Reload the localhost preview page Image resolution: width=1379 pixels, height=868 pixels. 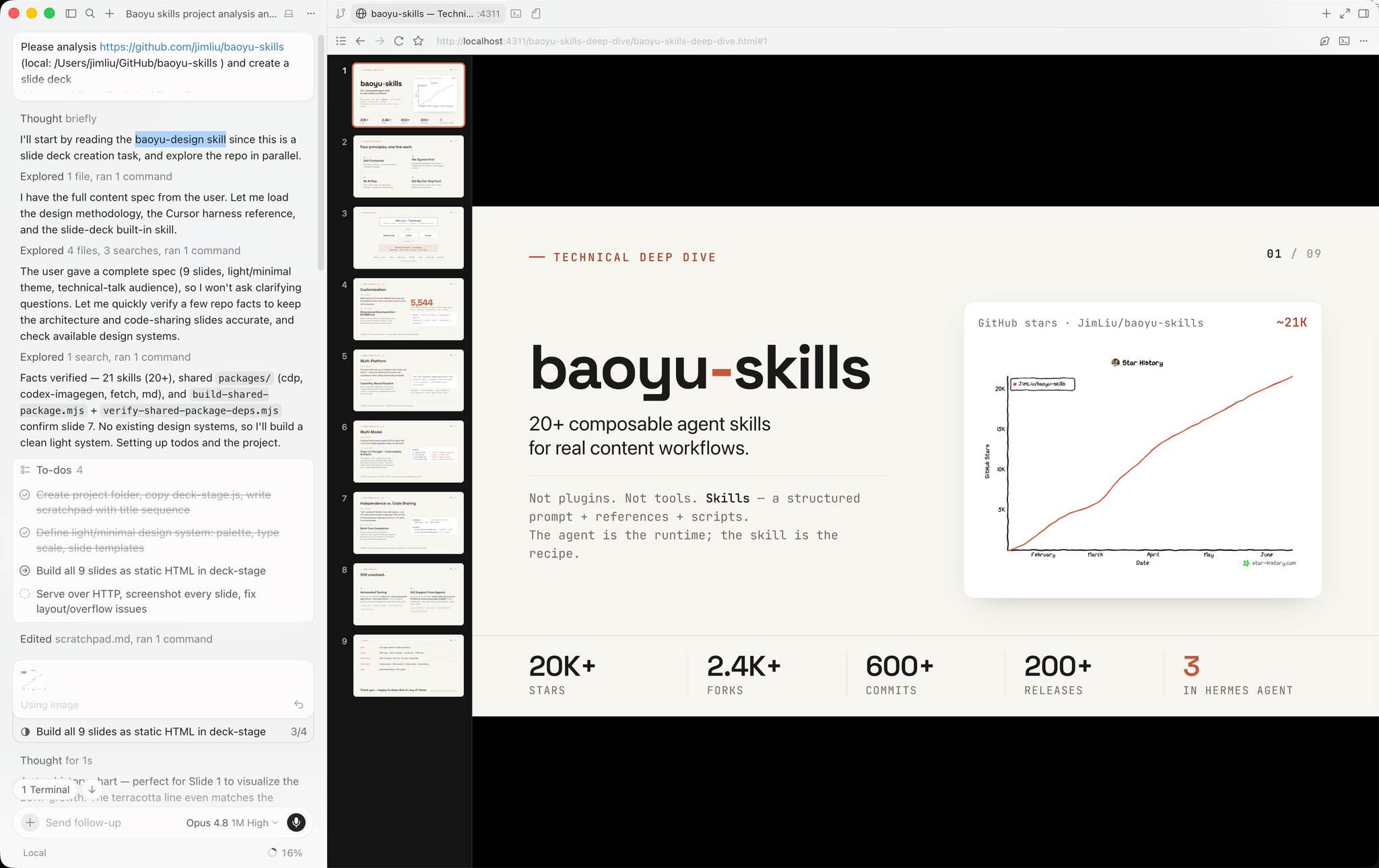[x=399, y=41]
